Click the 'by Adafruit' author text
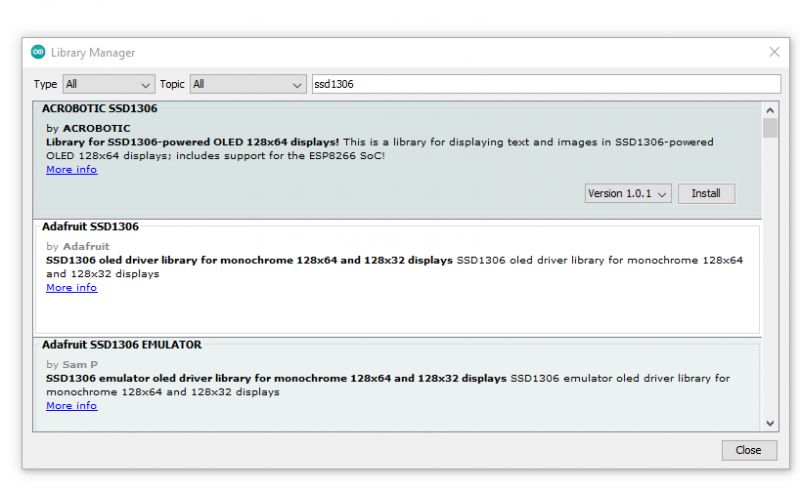Viewport: 800px width, 490px height. 78,246
